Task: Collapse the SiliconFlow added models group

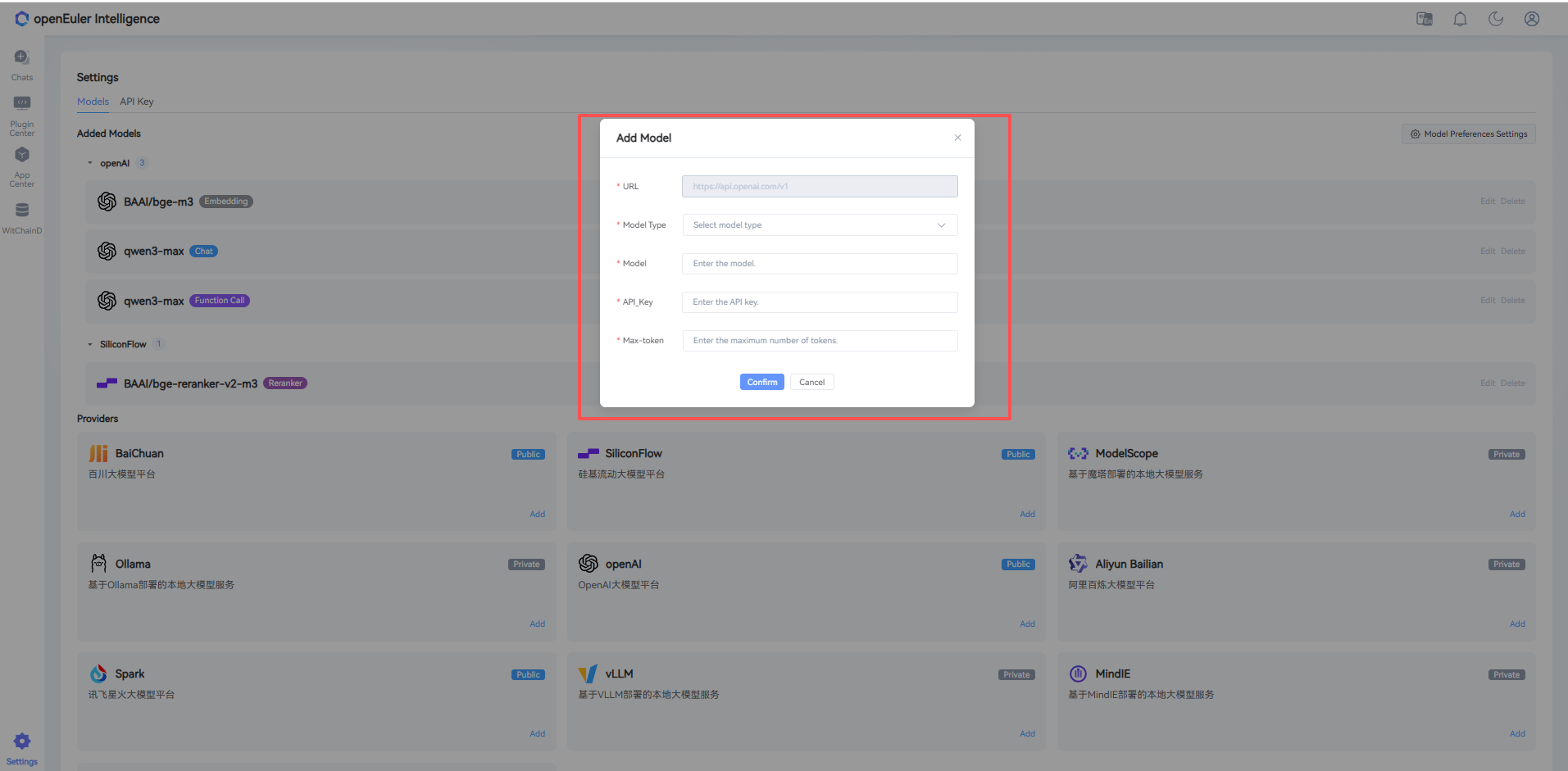Action: pyautogui.click(x=90, y=344)
